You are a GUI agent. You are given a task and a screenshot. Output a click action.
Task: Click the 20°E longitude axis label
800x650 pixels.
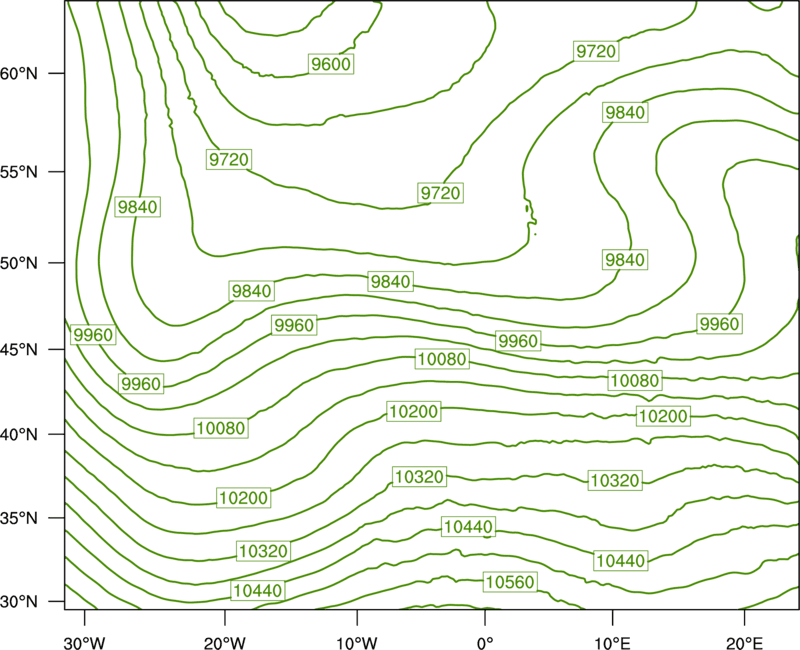pos(744,643)
